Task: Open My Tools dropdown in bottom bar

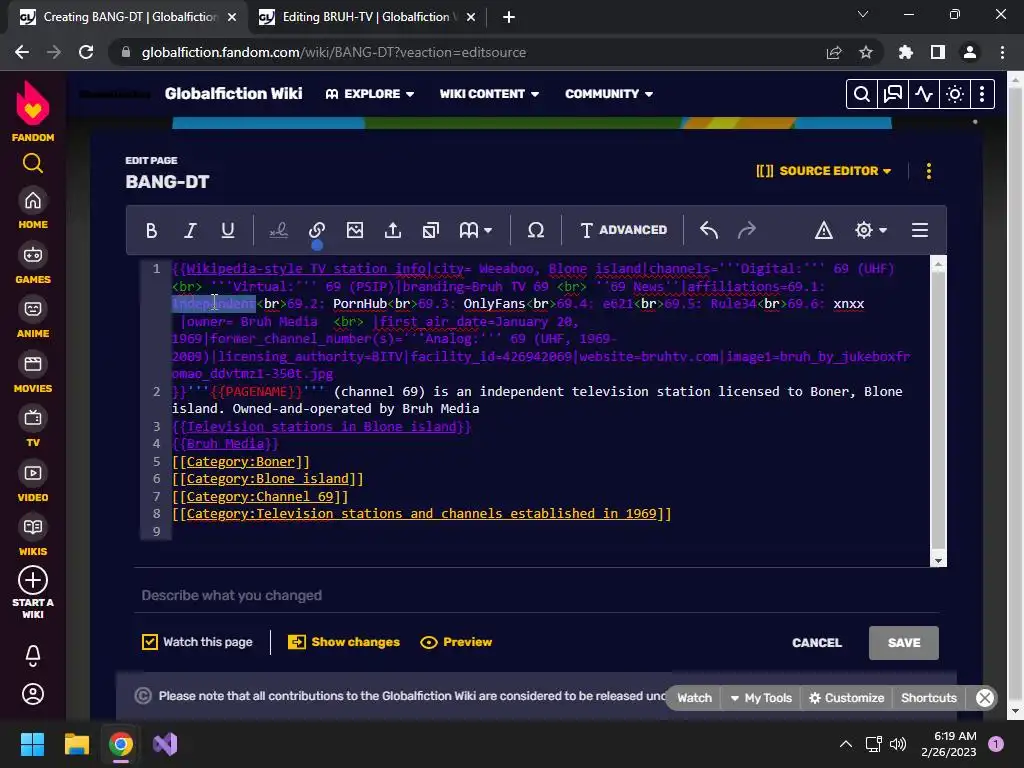Action: click(x=761, y=698)
